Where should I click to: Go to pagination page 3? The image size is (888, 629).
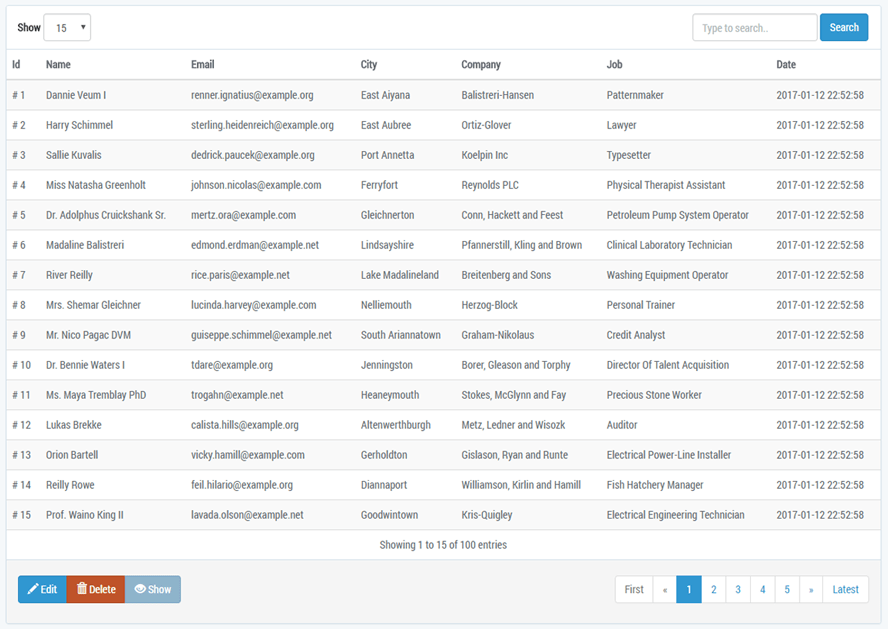click(738, 589)
